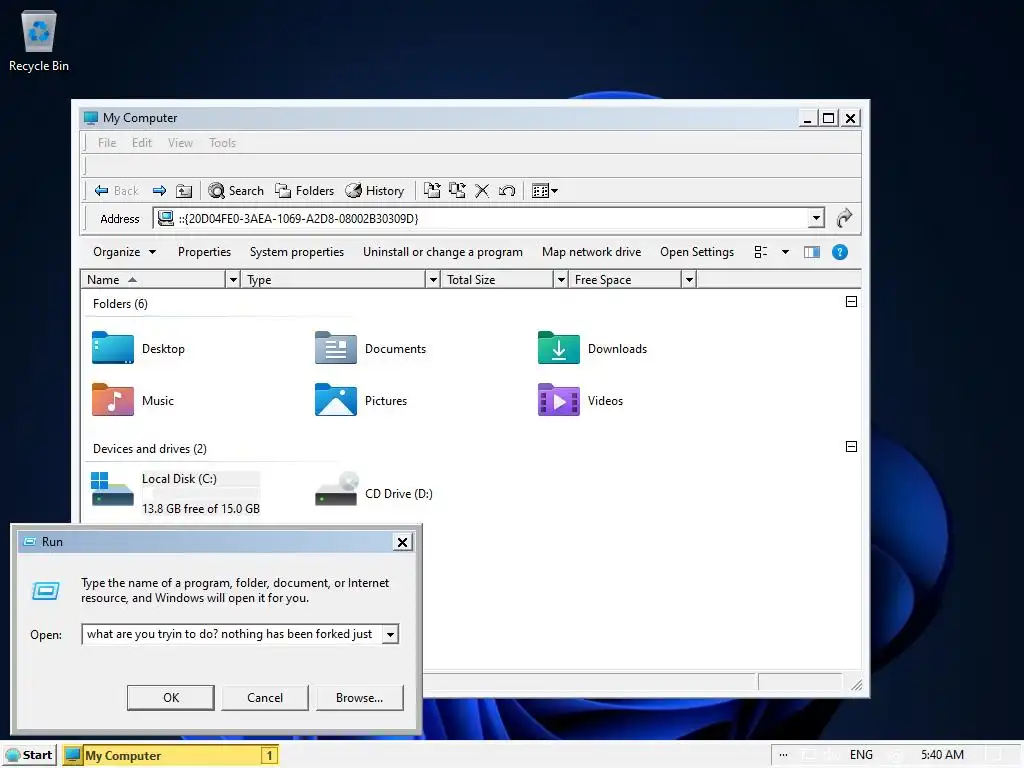The image size is (1024, 768).
Task: Close the Run dialog
Action: (x=402, y=542)
